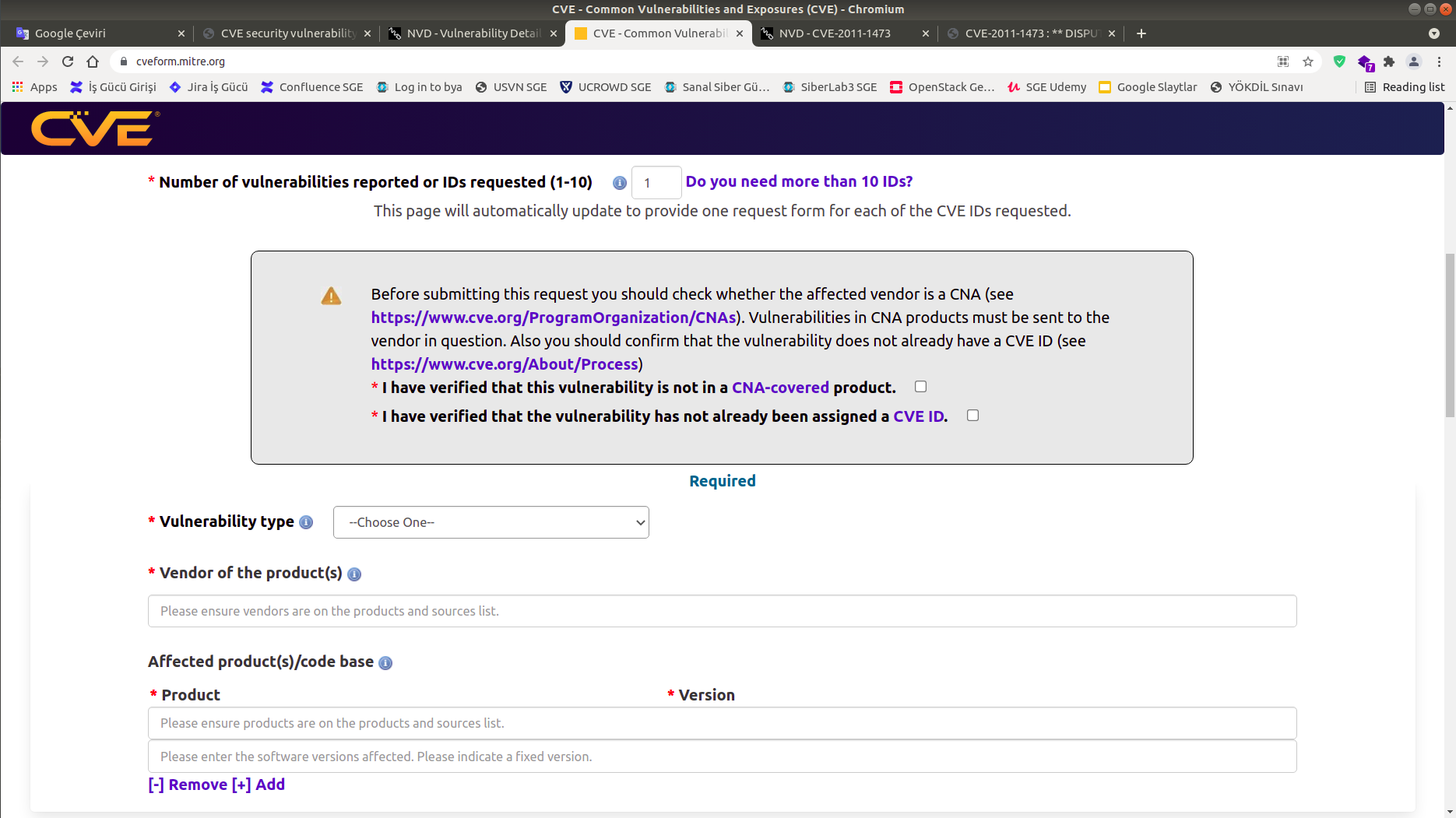The height and width of the screenshot is (818, 1456).
Task: Open the browser home page
Action: point(93,61)
